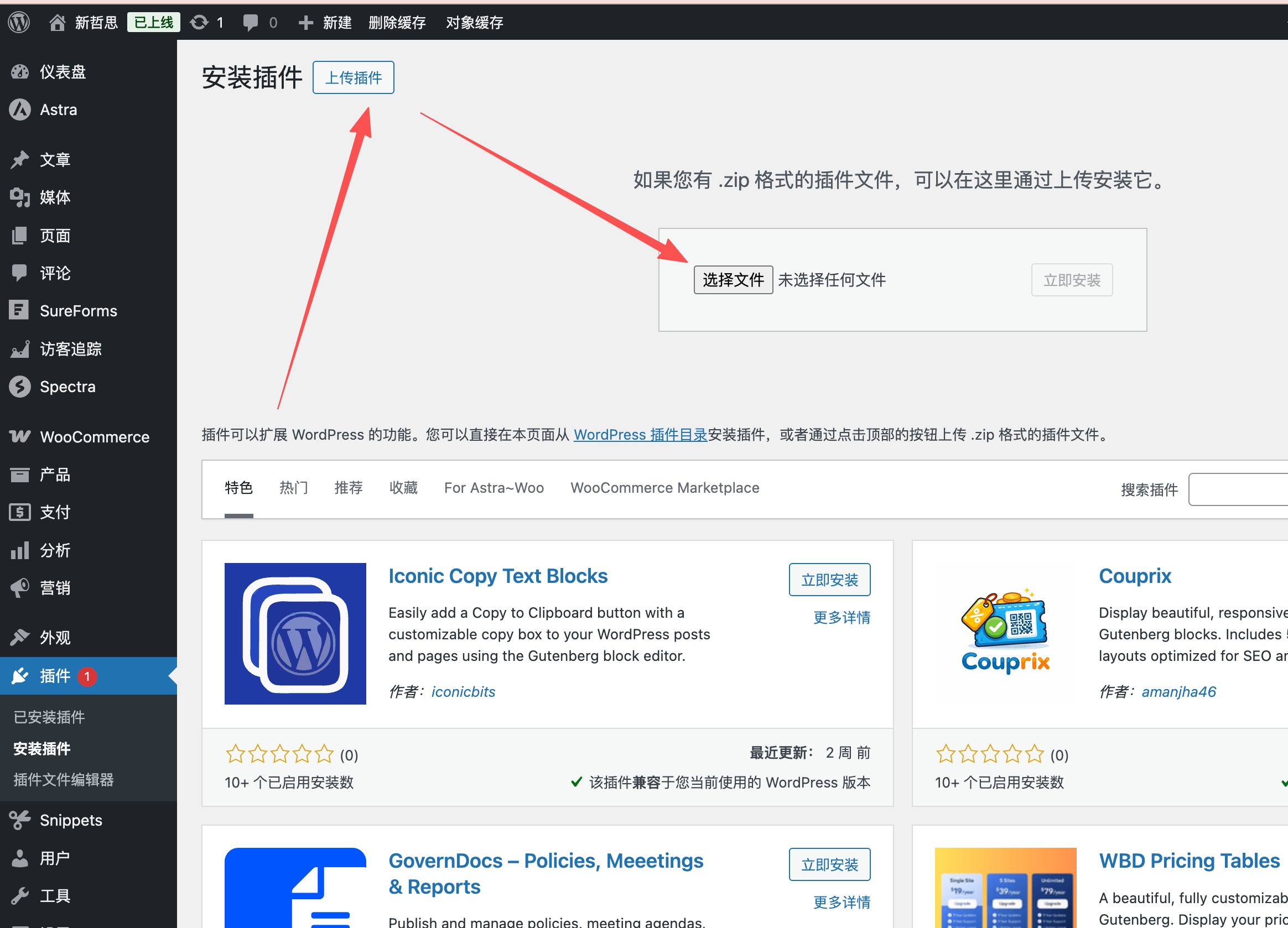Switch to WooCommerce Marketplace tab
The width and height of the screenshot is (1288, 928).
coord(664,488)
